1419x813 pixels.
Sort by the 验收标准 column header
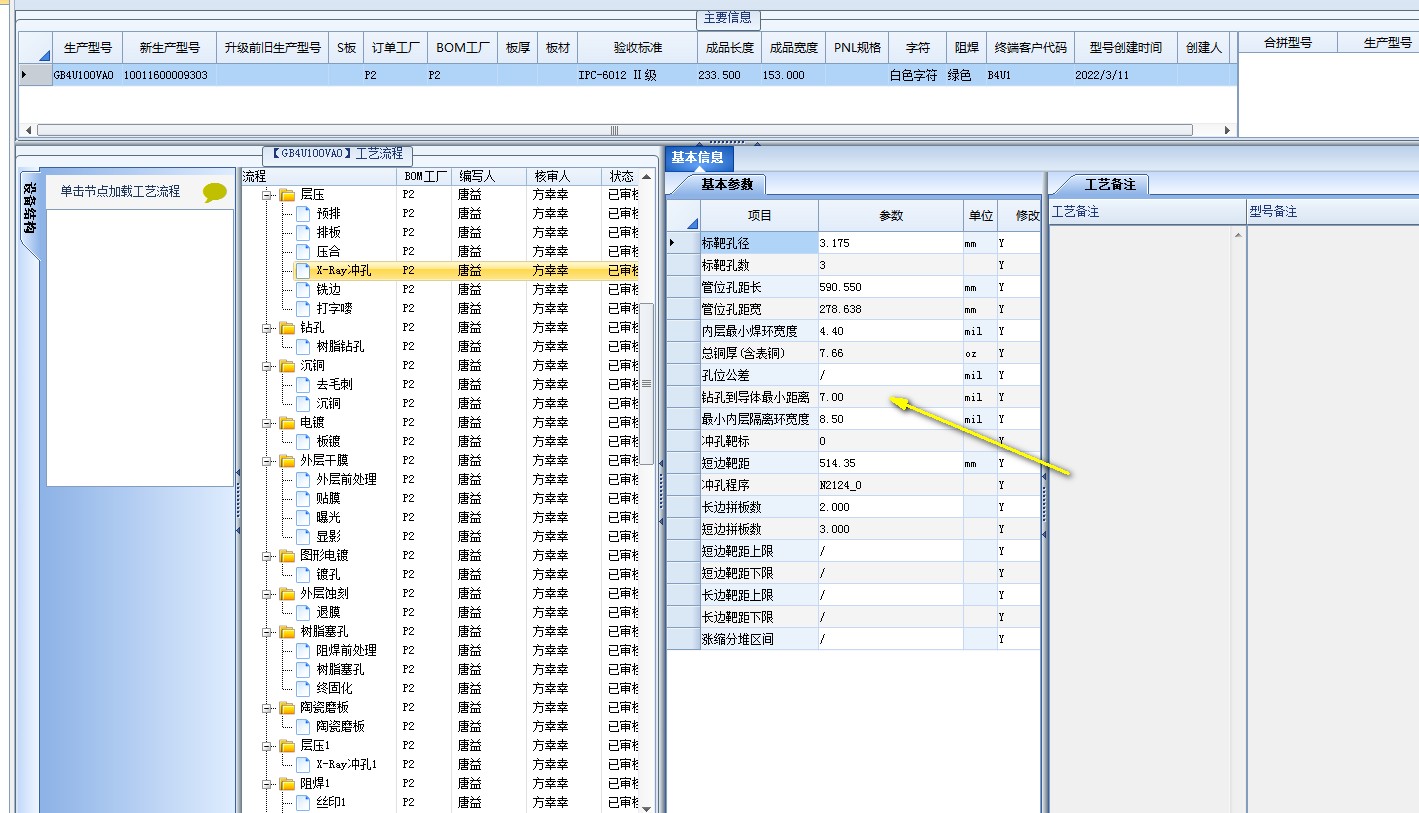pyautogui.click(x=637, y=48)
